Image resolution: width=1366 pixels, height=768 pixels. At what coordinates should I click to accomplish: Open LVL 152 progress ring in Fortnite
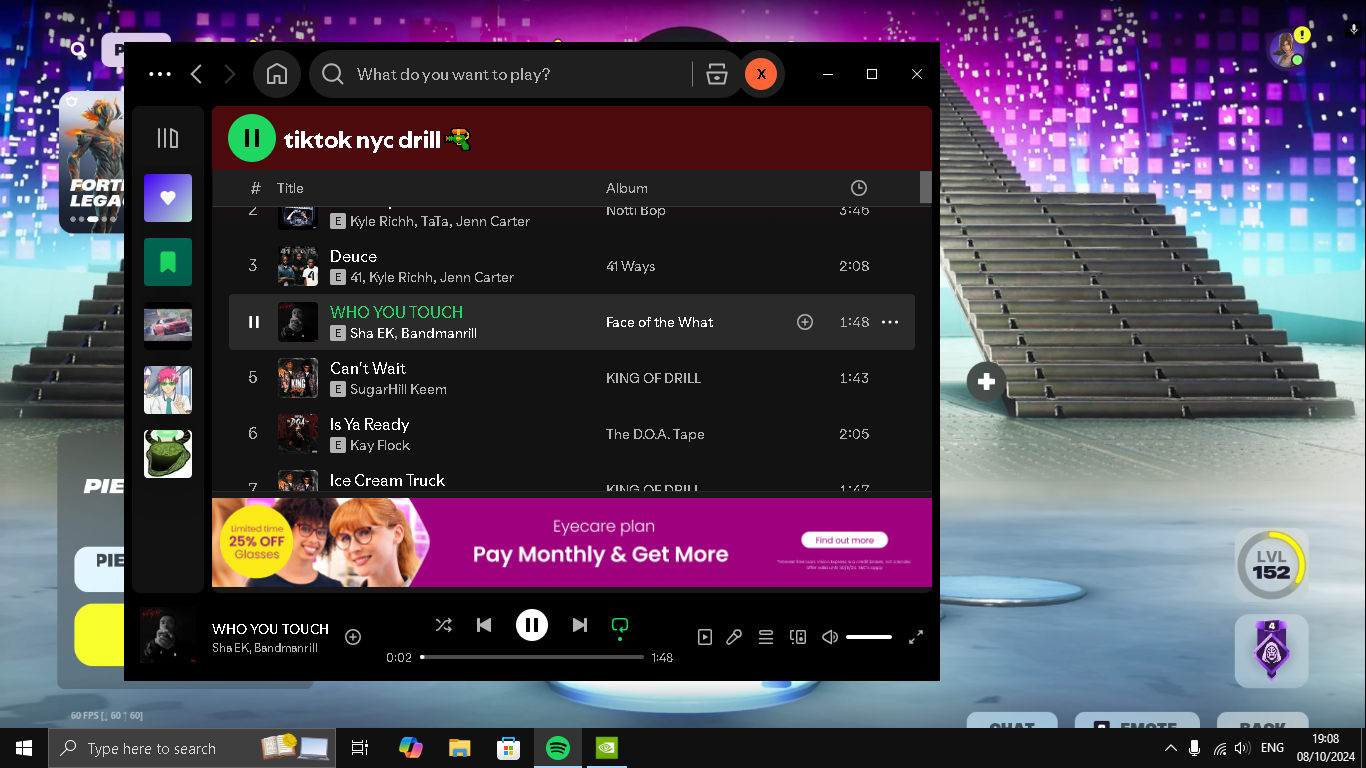pyautogui.click(x=1271, y=565)
